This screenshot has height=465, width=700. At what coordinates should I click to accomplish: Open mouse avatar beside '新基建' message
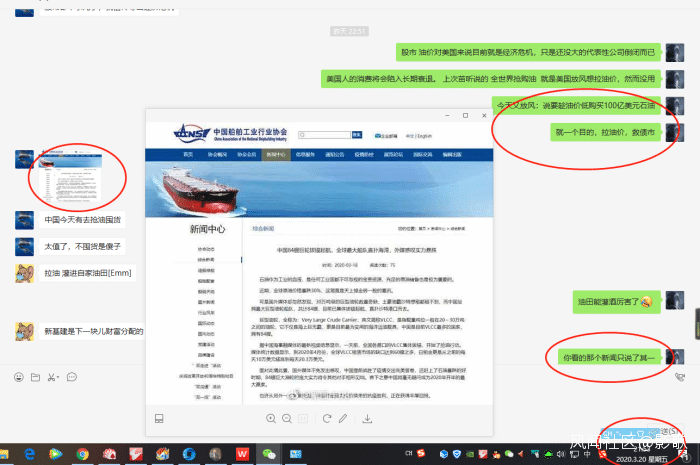[24, 332]
